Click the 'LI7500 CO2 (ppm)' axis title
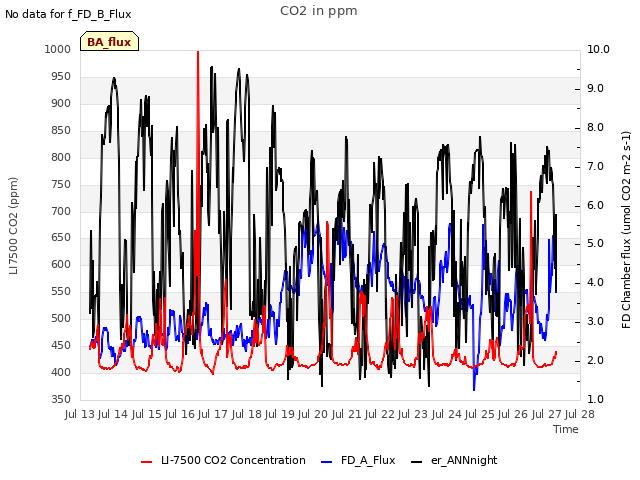The height and width of the screenshot is (480, 640). pyautogui.click(x=13, y=226)
